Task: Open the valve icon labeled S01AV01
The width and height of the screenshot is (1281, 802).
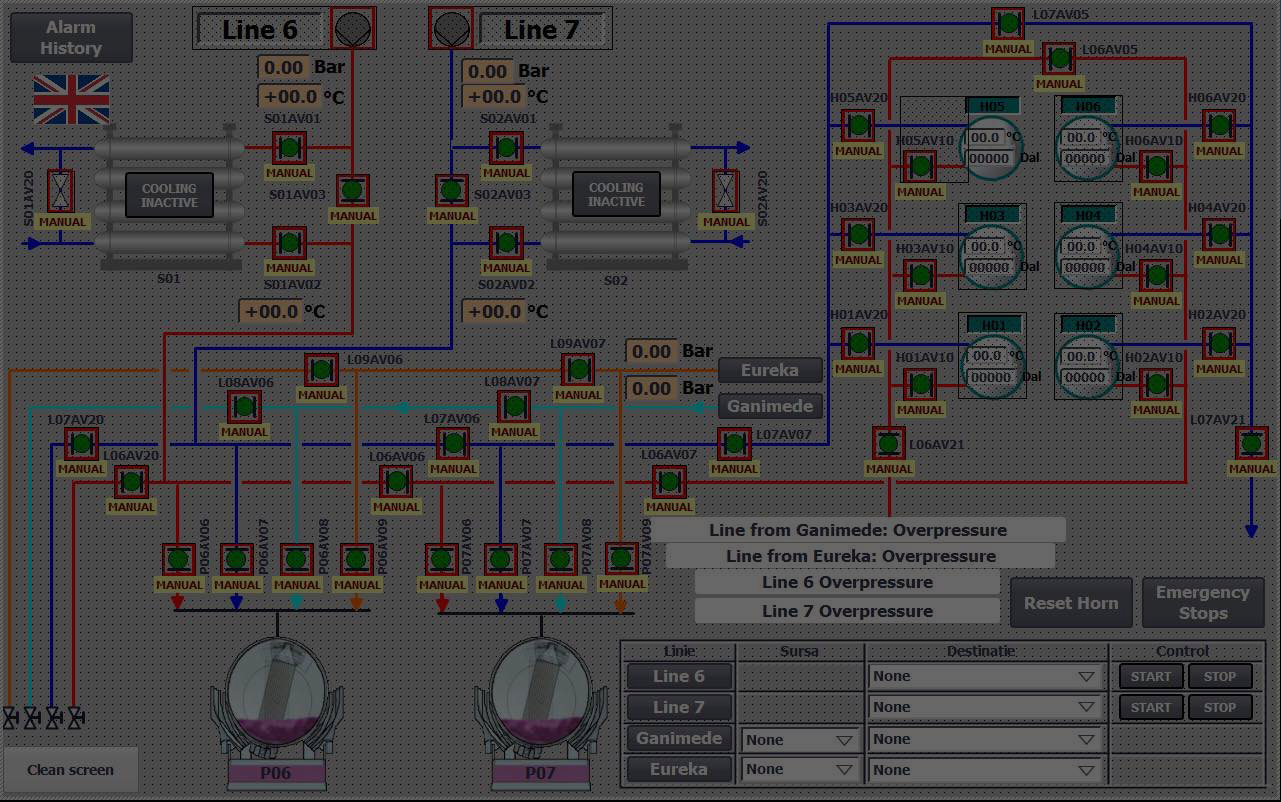Action: pos(289,148)
